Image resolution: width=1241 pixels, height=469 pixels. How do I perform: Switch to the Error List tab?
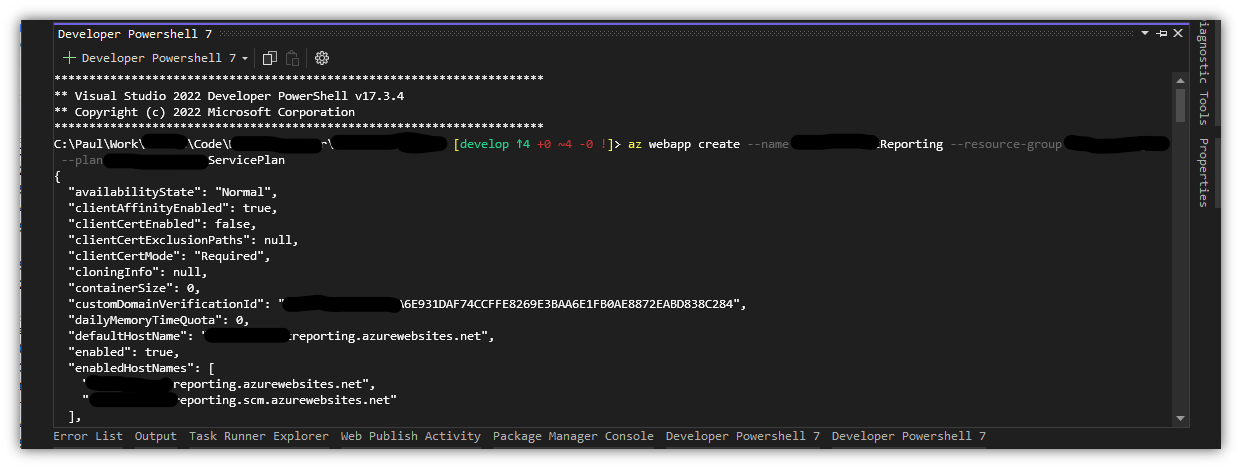pyautogui.click(x=88, y=436)
